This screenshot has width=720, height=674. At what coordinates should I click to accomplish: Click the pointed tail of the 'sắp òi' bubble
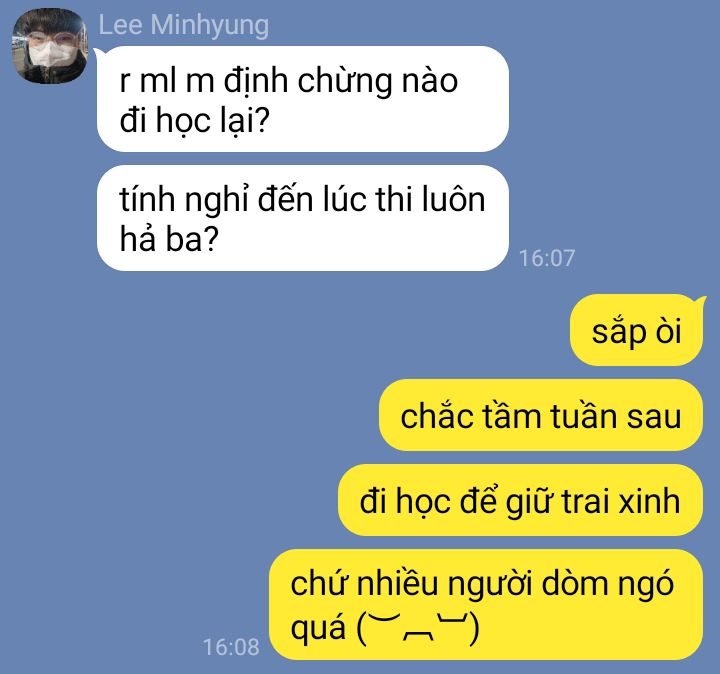[699, 302]
